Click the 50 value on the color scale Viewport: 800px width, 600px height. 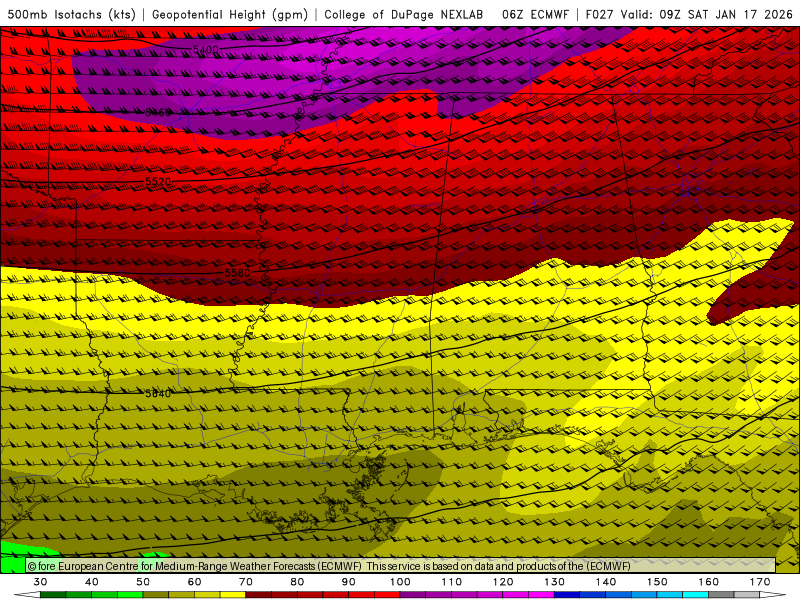[143, 582]
